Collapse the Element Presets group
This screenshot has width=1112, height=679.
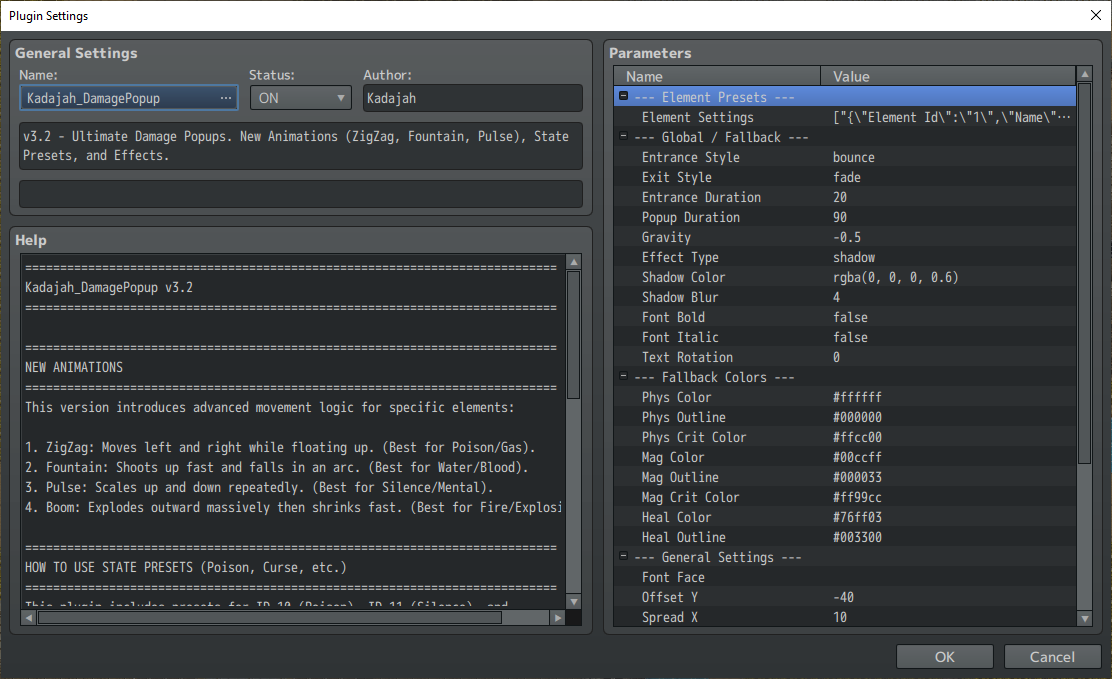(x=623, y=96)
